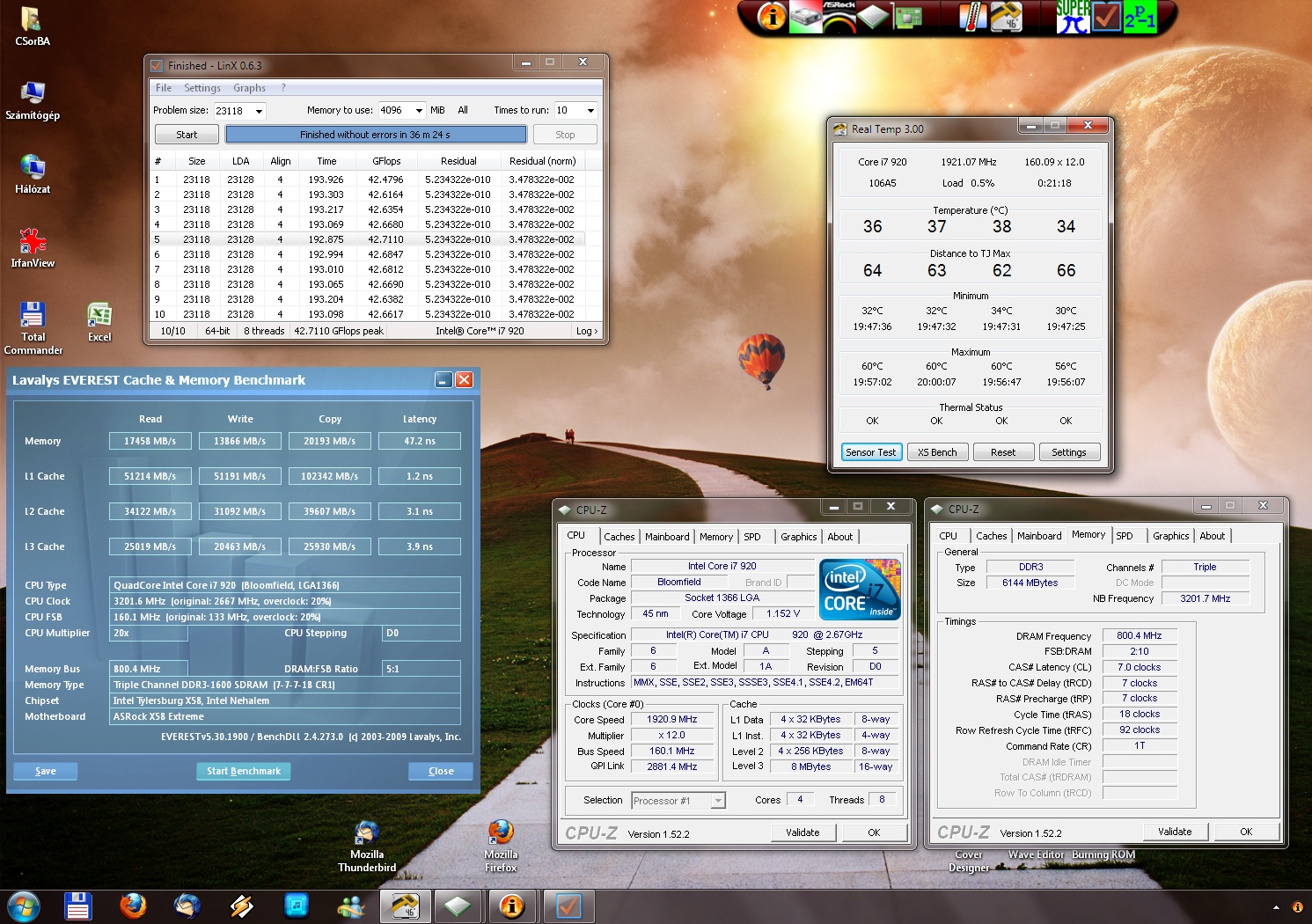Click Save in EVEREST benchmark window

[x=46, y=772]
